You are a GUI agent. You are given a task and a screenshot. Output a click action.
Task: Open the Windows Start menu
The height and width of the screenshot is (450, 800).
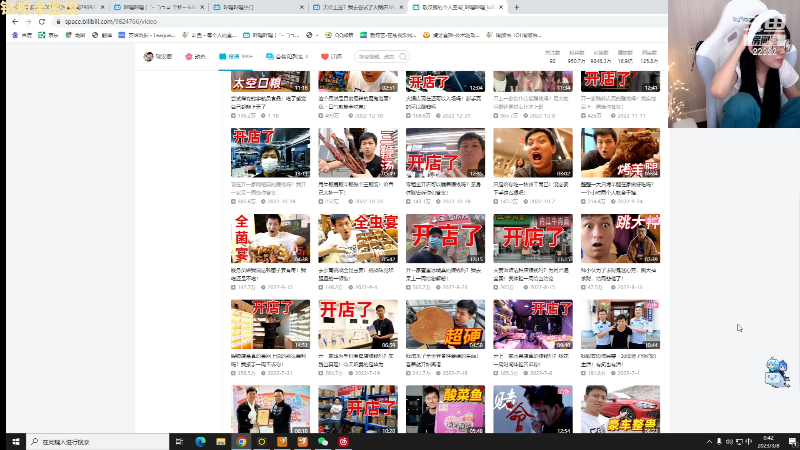[15, 442]
